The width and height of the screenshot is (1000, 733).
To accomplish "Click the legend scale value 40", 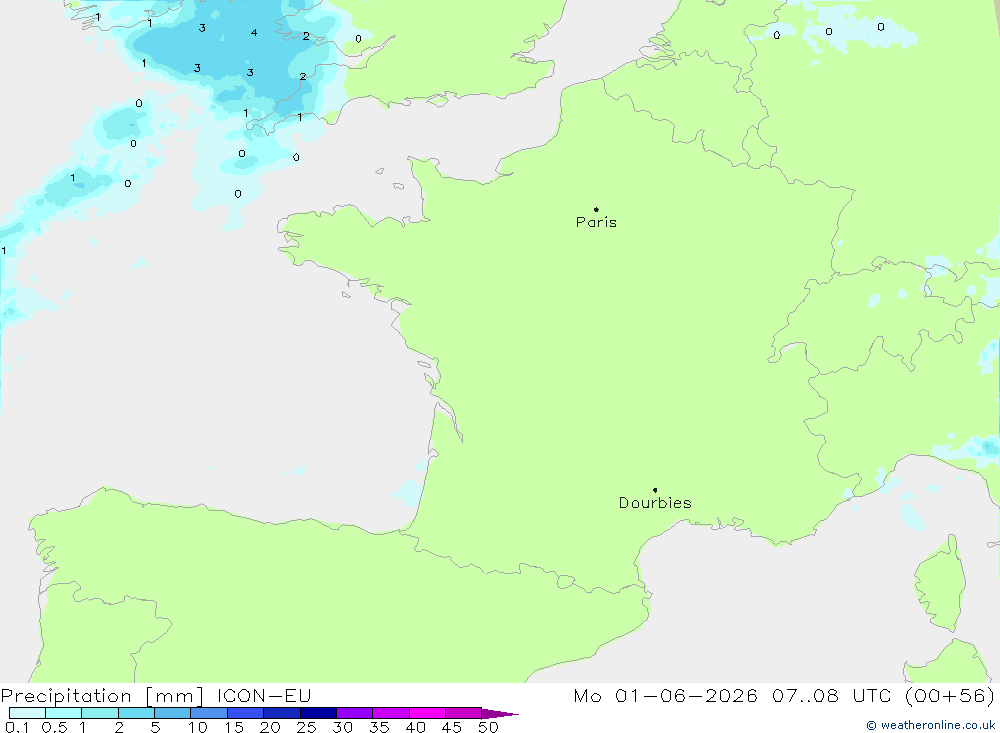I will 415,727.
